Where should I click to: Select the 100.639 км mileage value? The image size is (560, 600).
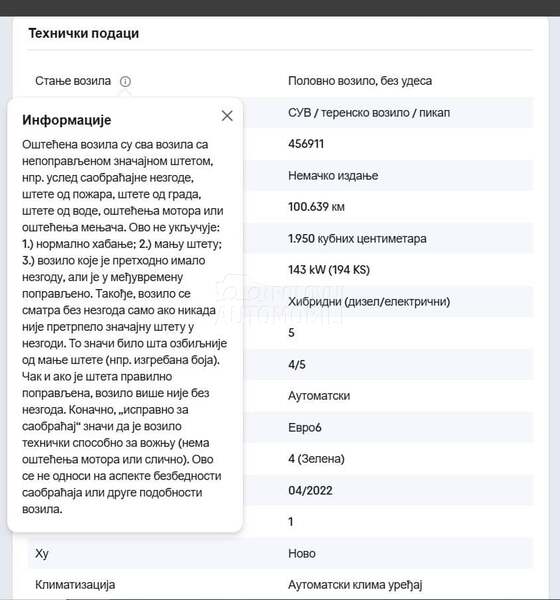[316, 207]
